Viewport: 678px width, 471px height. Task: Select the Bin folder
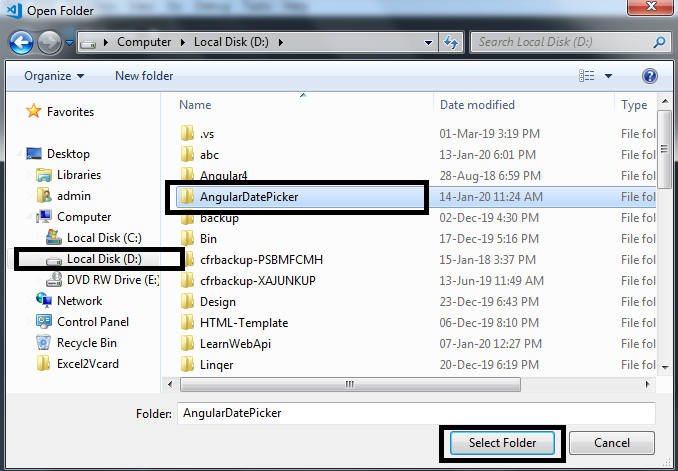pyautogui.click(x=208, y=239)
